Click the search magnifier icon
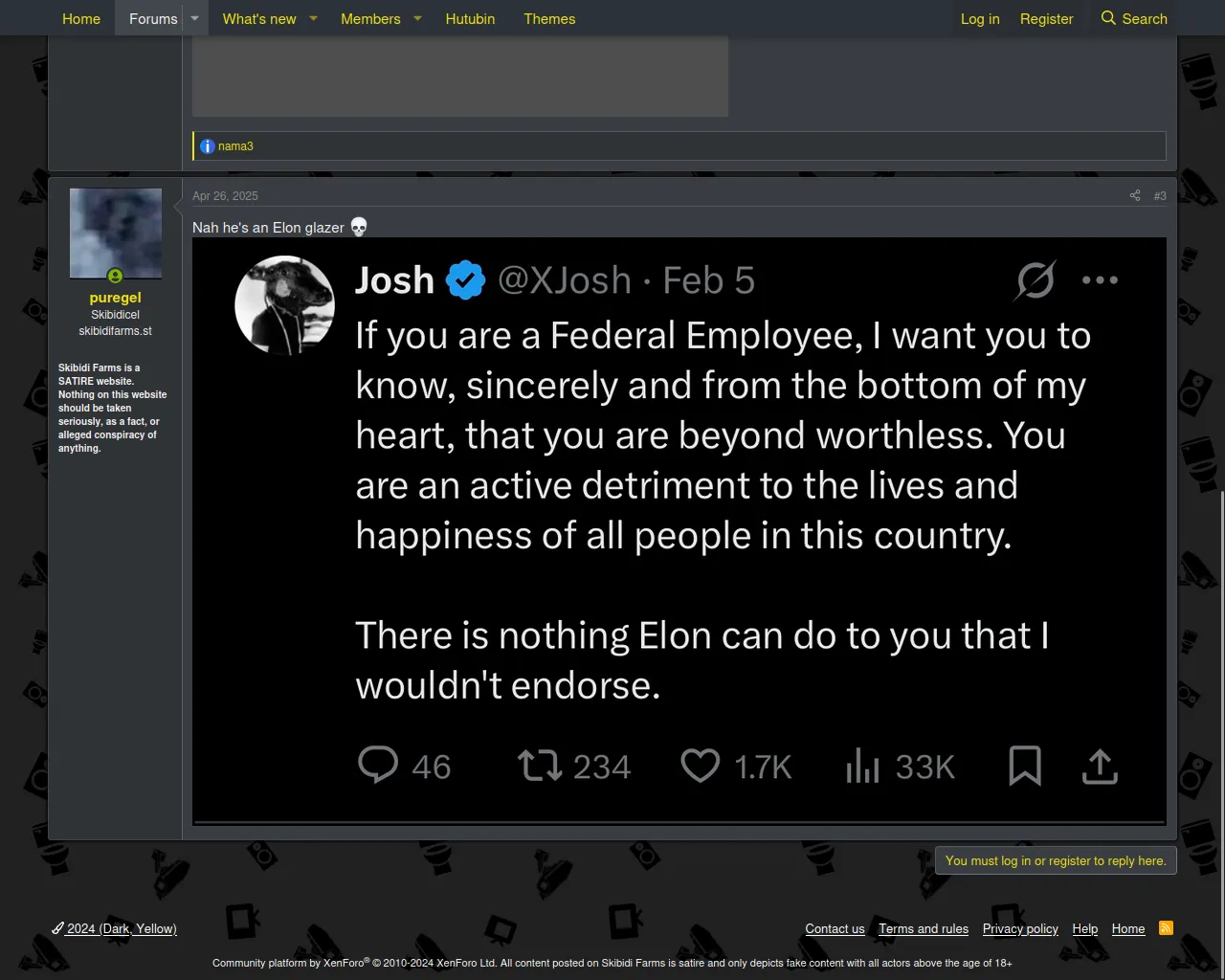Viewport: 1225px width, 980px height. click(x=1108, y=18)
